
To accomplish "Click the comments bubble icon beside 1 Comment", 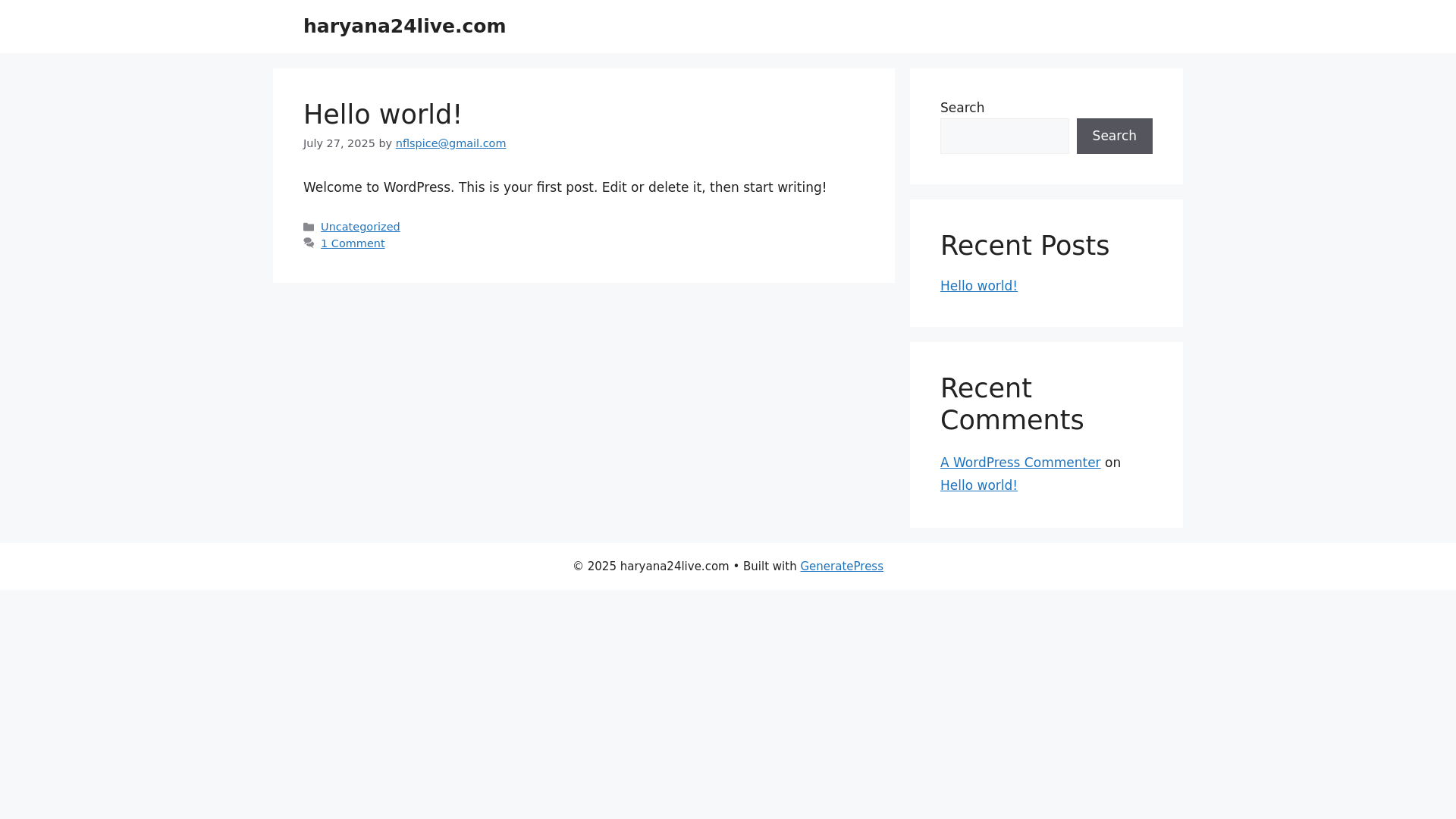I will tap(309, 243).
